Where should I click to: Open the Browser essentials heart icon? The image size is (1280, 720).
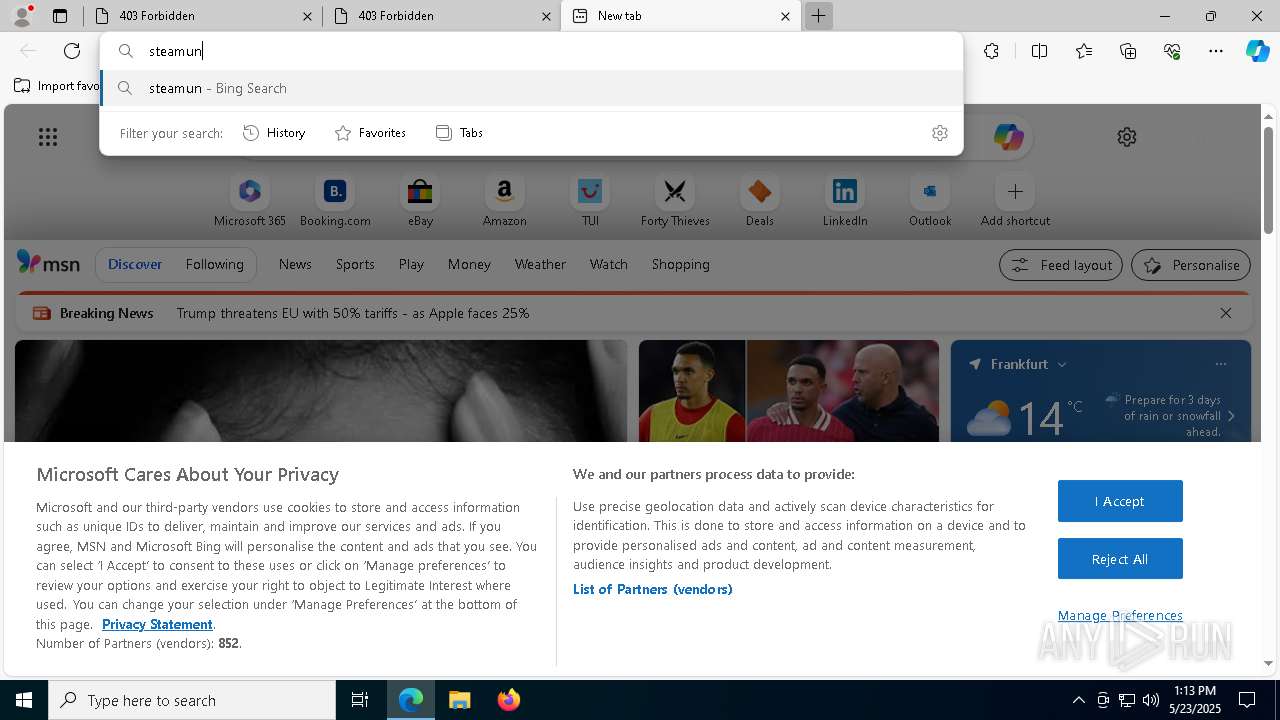[1172, 51]
